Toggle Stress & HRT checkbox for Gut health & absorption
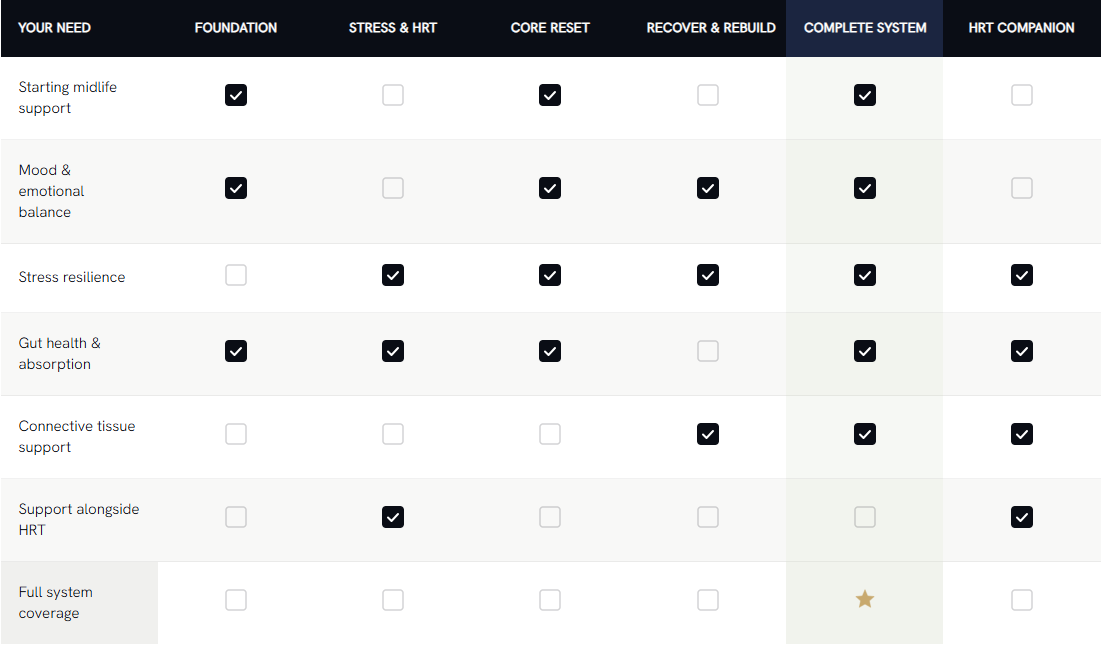1101x645 pixels. click(x=393, y=351)
